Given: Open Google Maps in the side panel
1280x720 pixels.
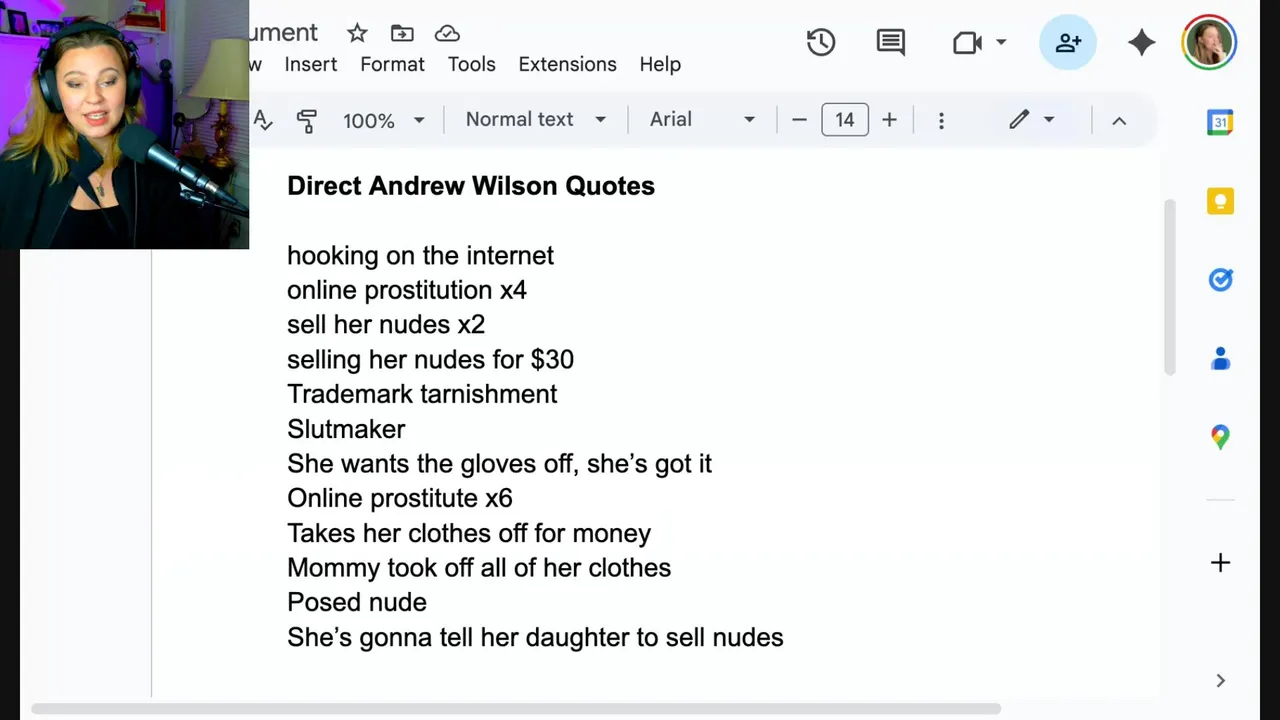Looking at the screenshot, I should coord(1220,437).
